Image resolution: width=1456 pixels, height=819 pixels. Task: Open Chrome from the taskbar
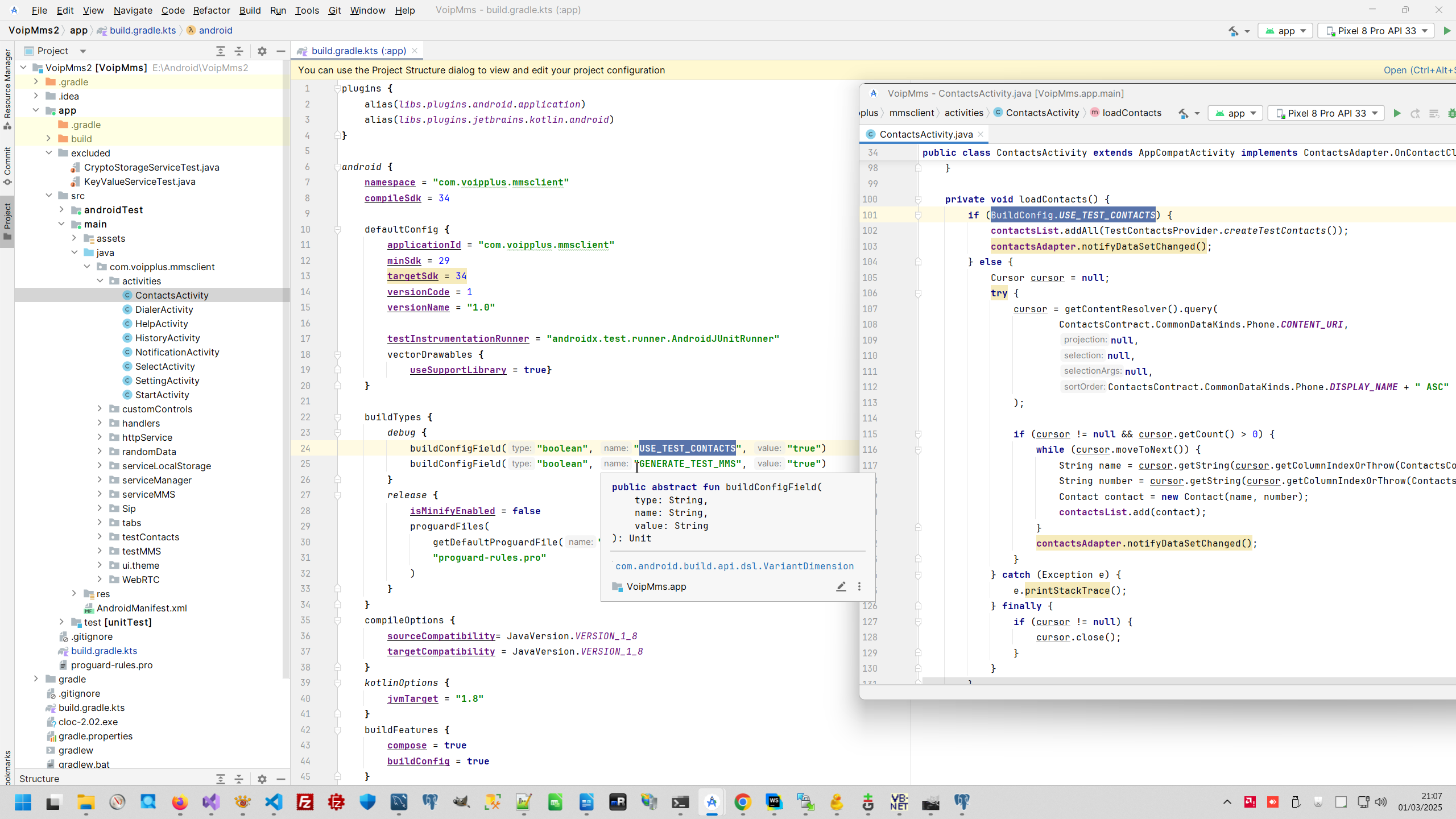coord(742,802)
